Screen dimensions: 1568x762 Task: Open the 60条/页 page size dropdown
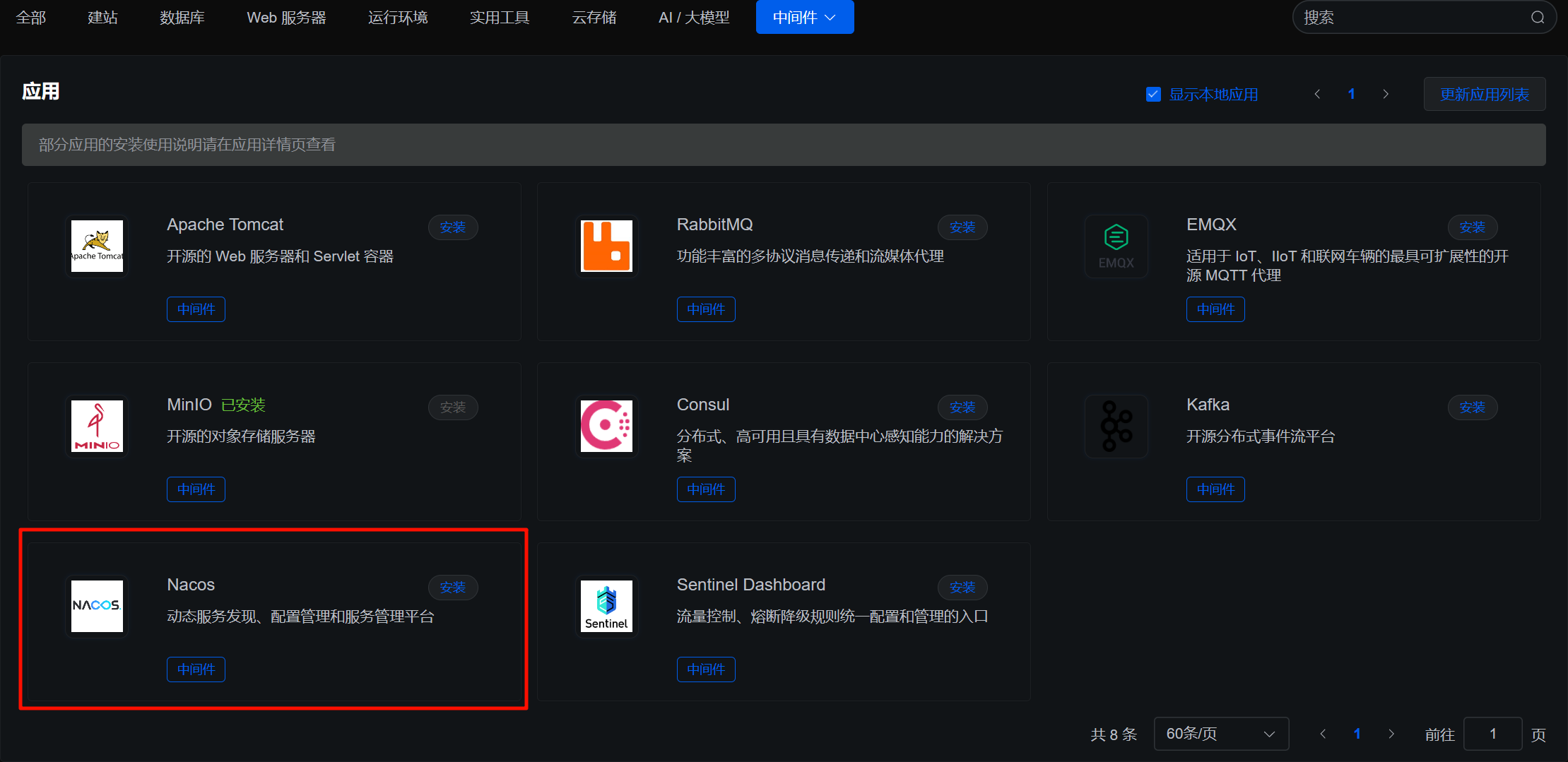point(1221,734)
